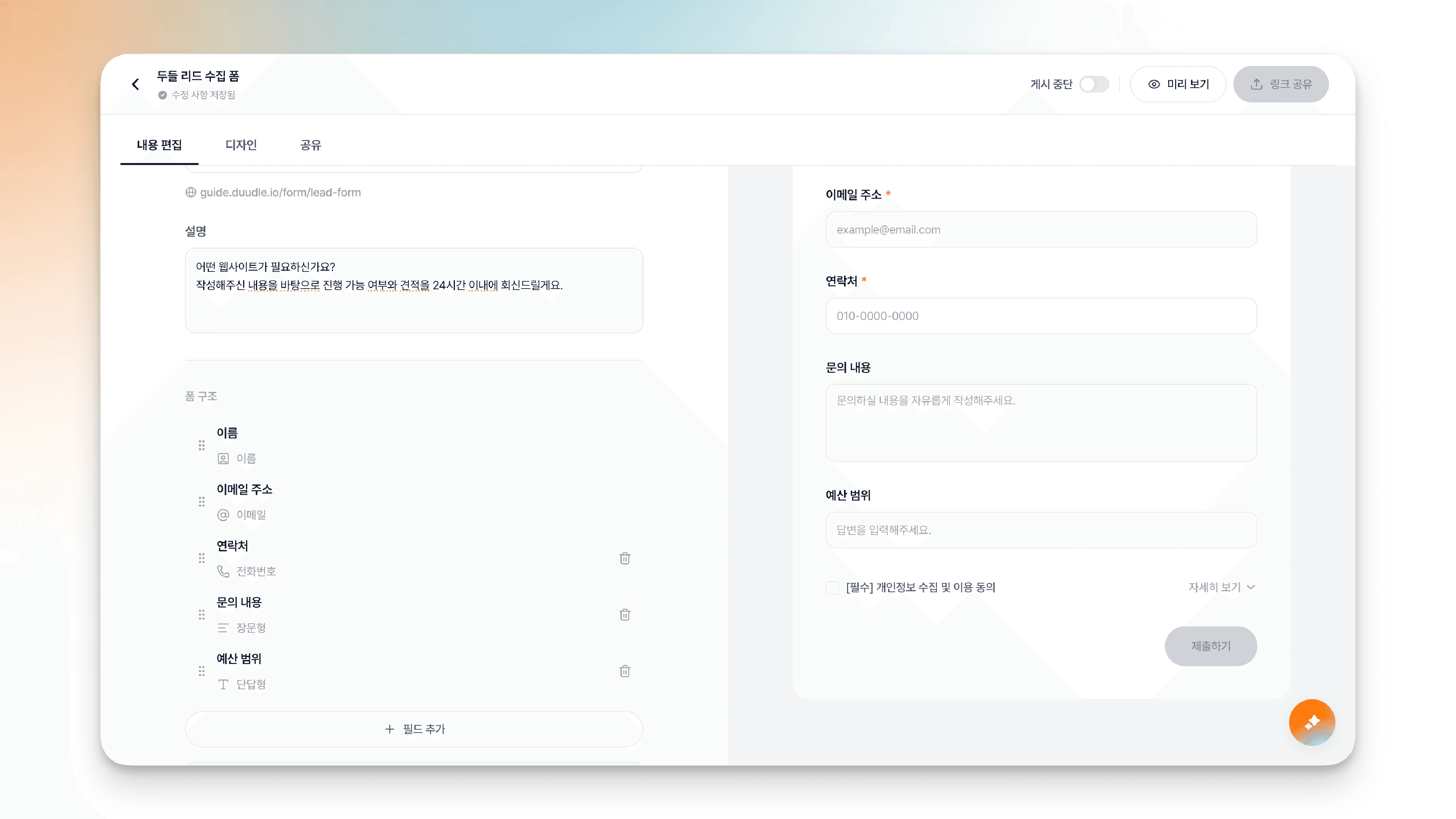Click the 제출하기 submit button

(1211, 646)
